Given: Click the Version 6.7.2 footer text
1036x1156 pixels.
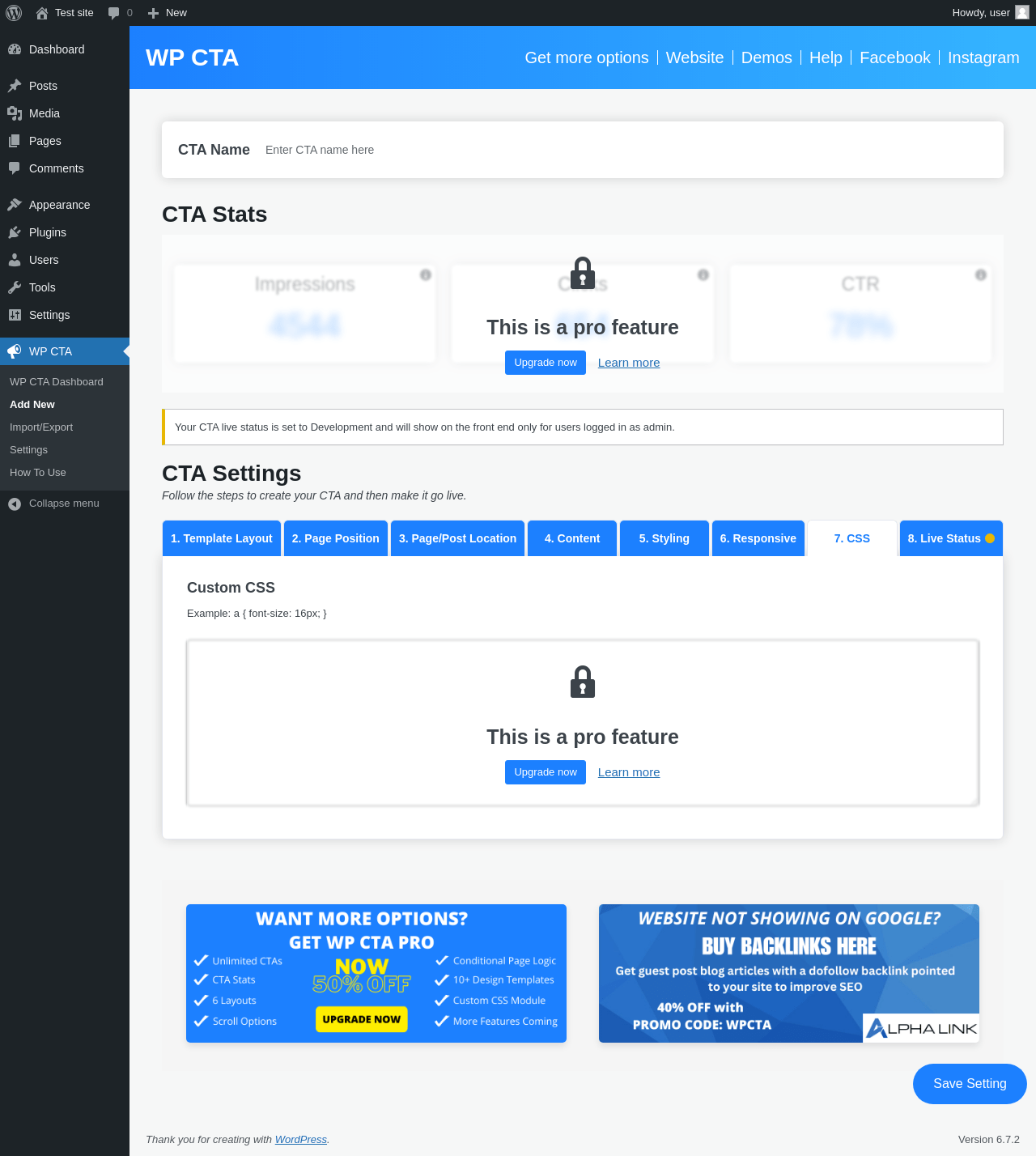Looking at the screenshot, I should (989, 1139).
